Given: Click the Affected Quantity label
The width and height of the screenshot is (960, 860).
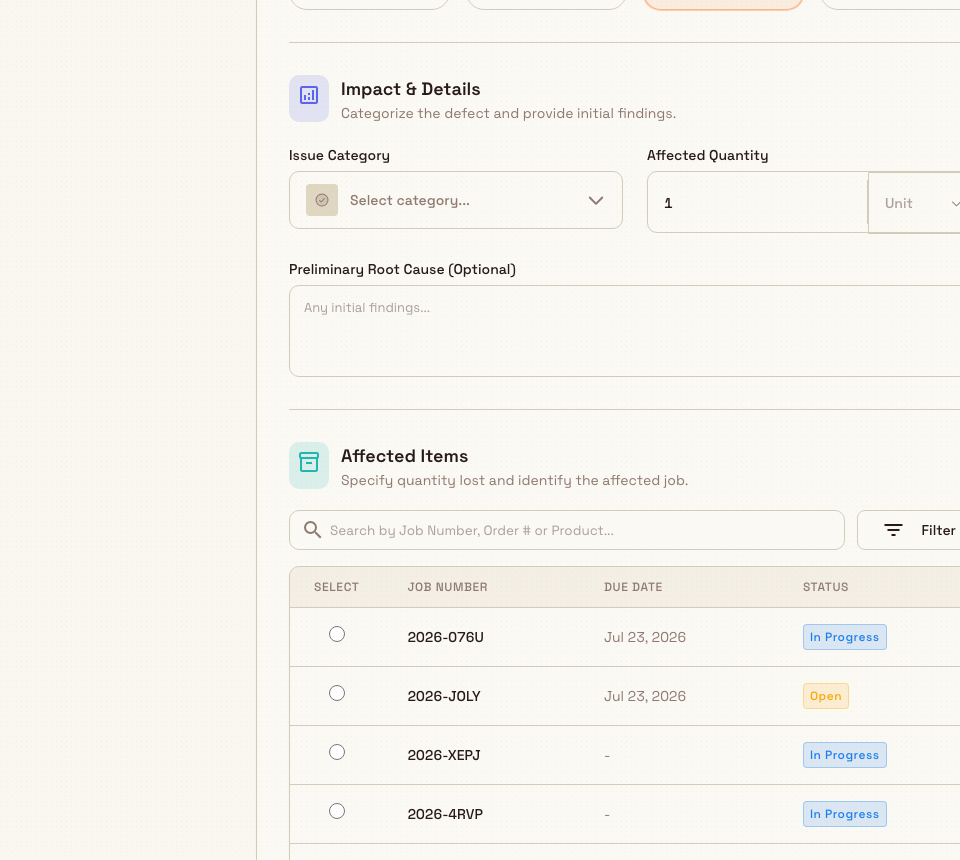Looking at the screenshot, I should point(707,155).
